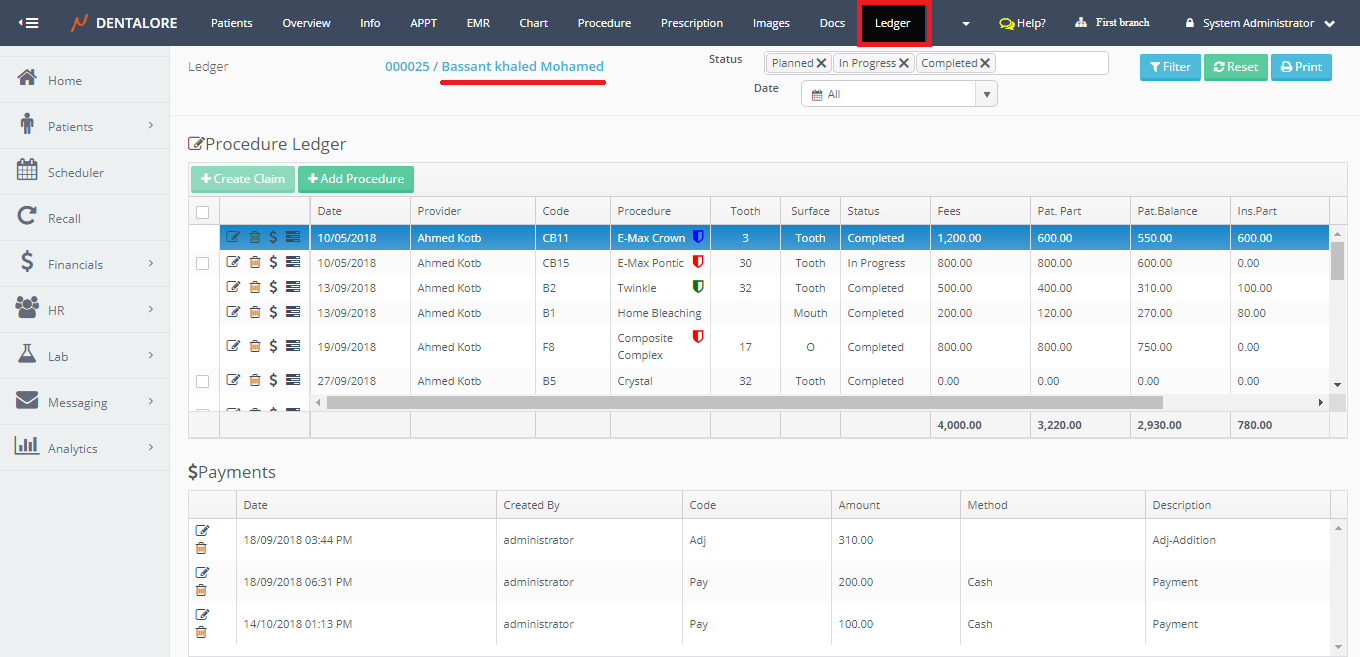1360x657 pixels.
Task: Remove the Planned status filter tag
Action: click(x=821, y=63)
